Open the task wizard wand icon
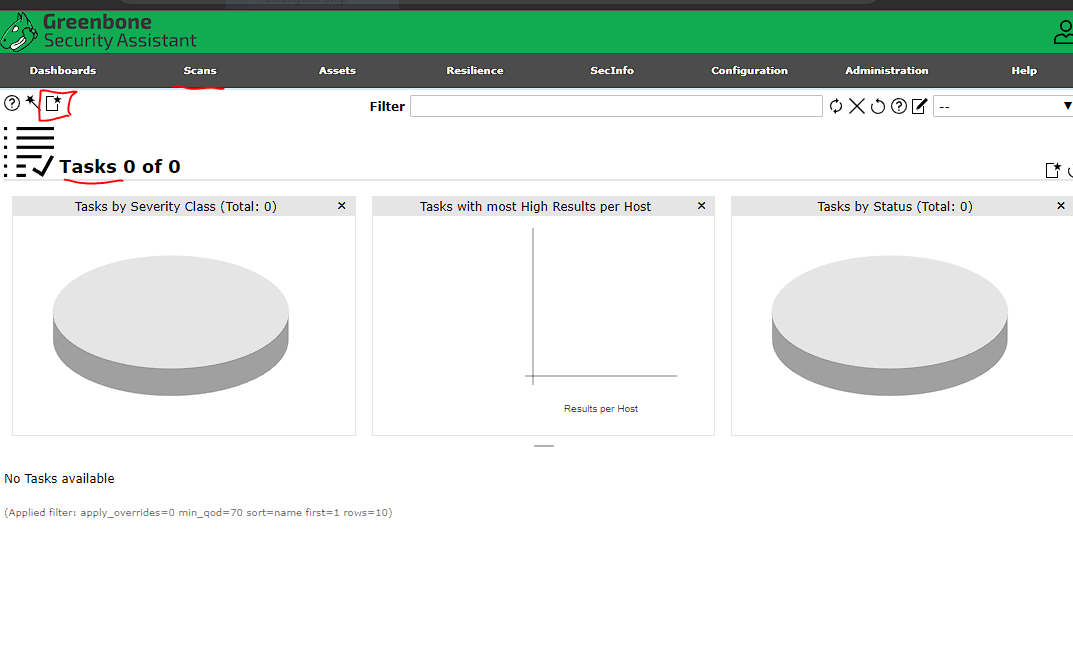 point(32,103)
